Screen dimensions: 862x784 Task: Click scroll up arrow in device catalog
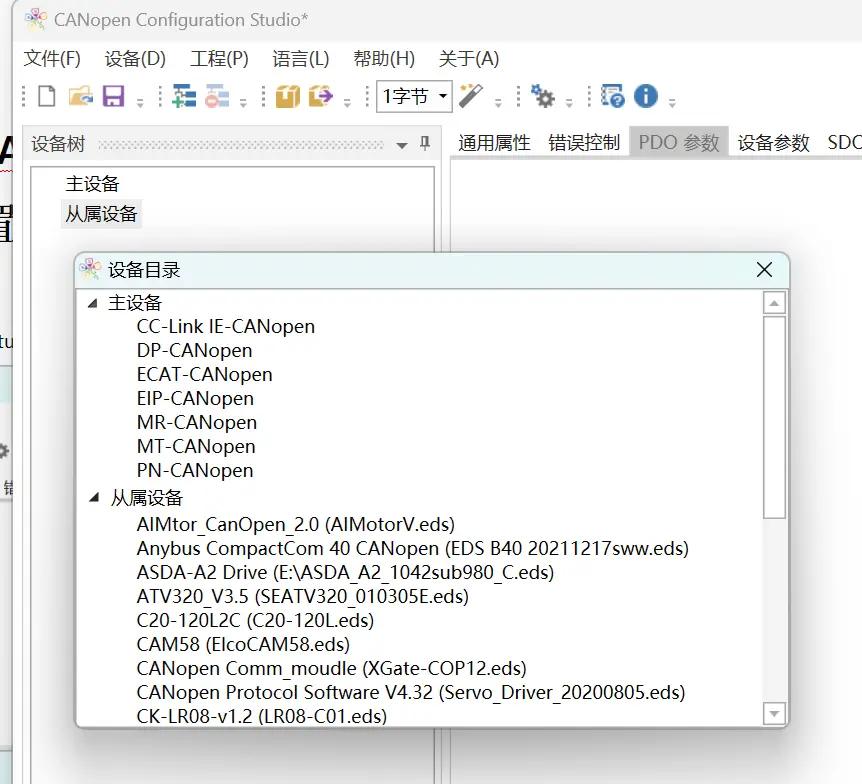pyautogui.click(x=774, y=303)
